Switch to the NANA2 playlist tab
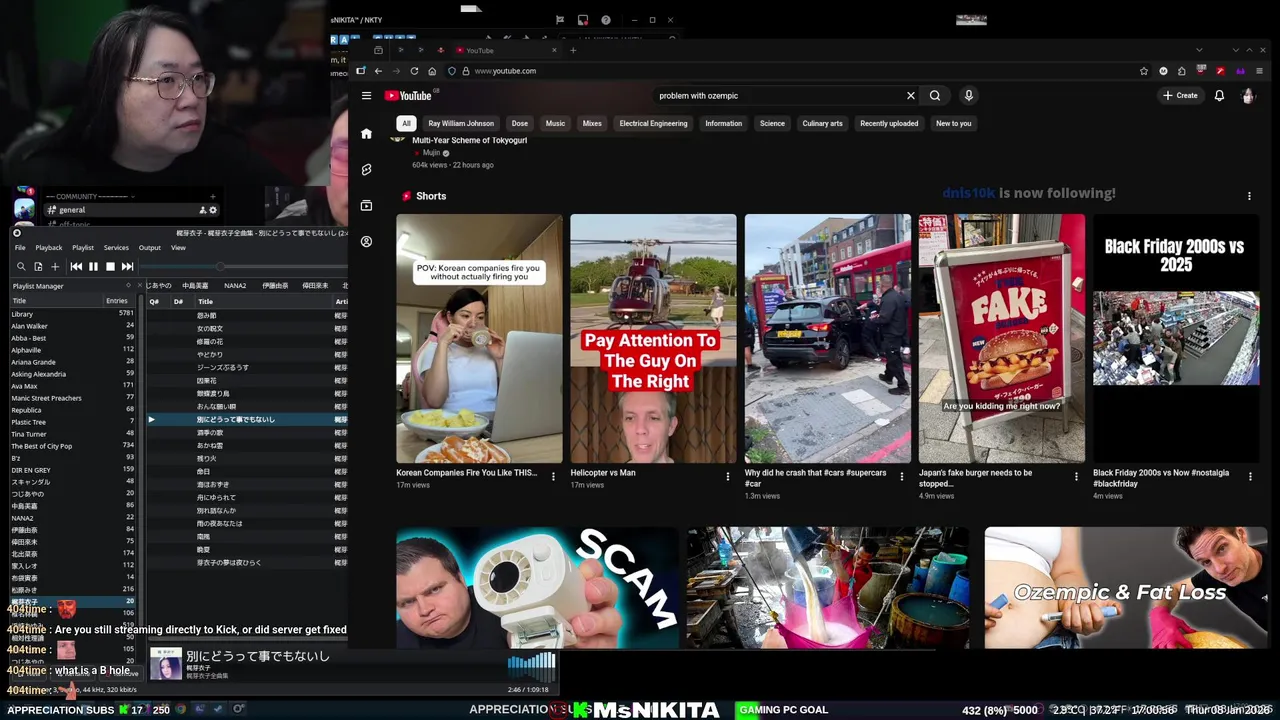The width and height of the screenshot is (1280, 720). click(235, 286)
